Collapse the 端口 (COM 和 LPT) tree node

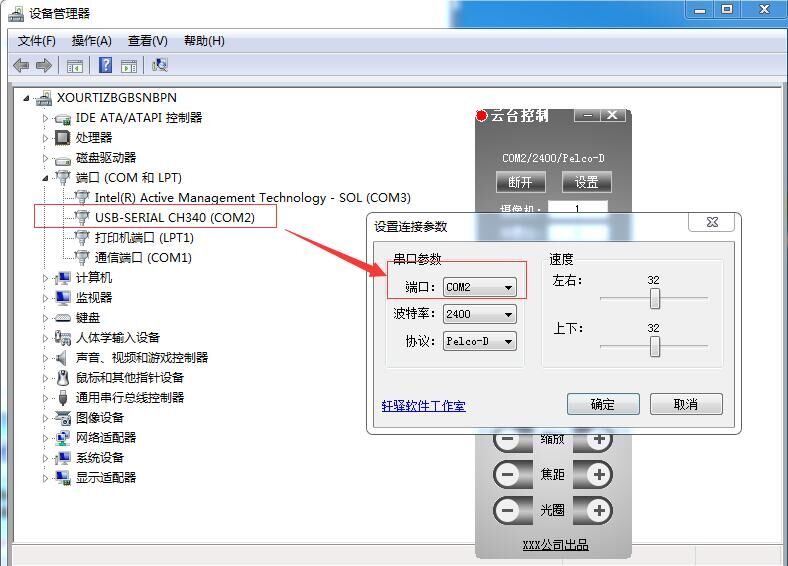(45, 178)
